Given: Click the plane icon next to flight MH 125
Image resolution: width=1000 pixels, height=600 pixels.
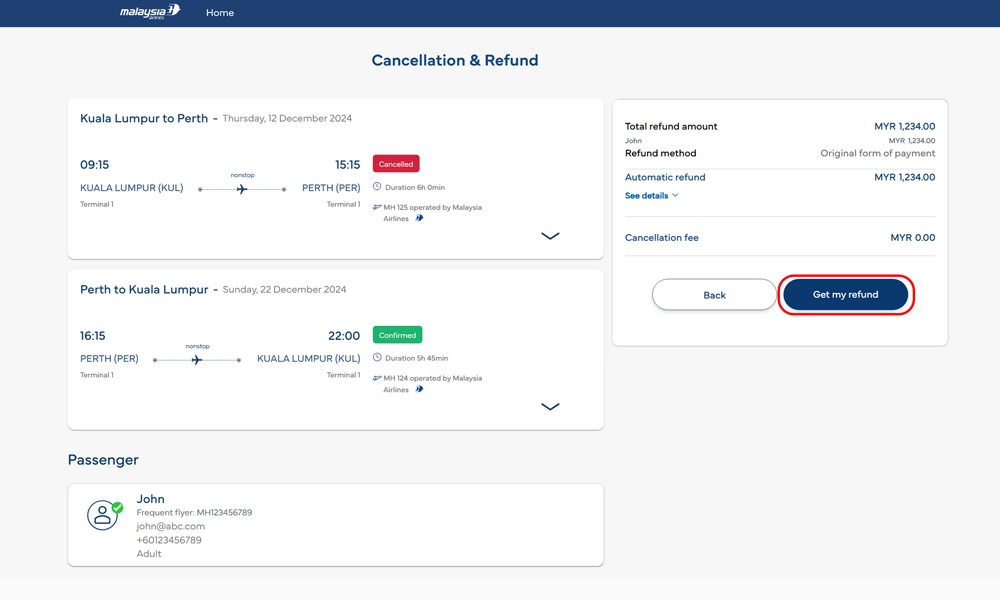Looking at the screenshot, I should (377, 208).
